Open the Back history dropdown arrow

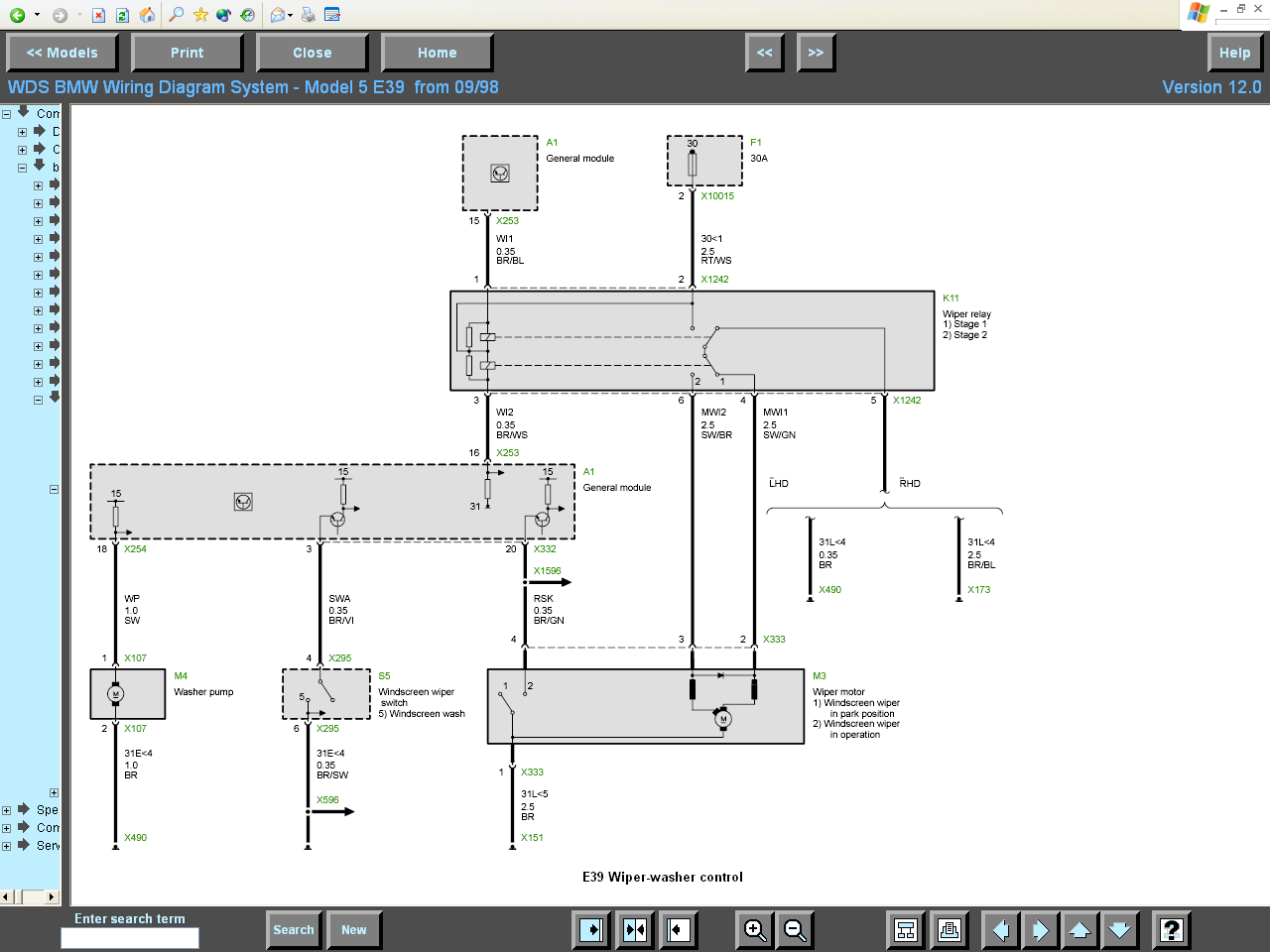point(37,15)
